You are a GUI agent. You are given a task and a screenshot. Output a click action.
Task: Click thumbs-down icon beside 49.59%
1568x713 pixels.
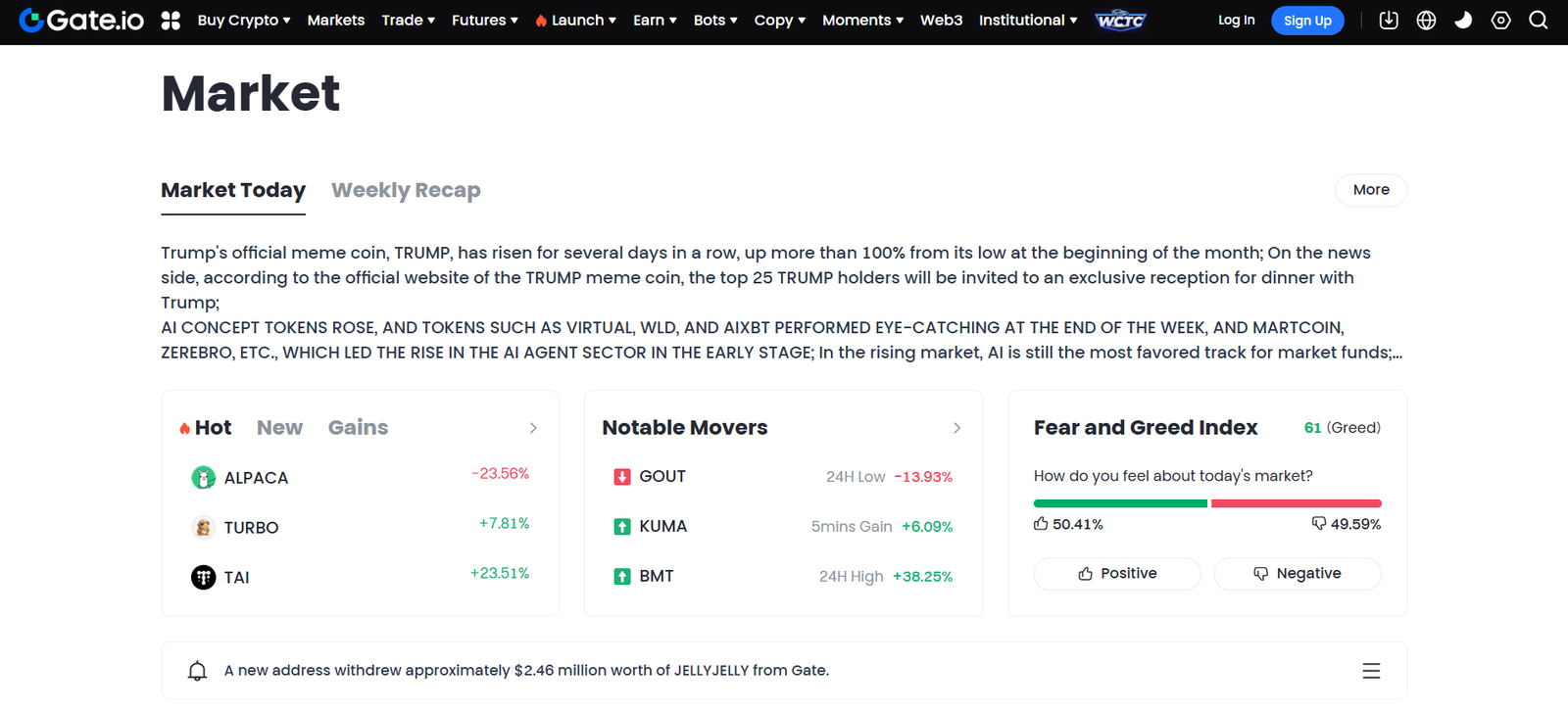pyautogui.click(x=1319, y=524)
